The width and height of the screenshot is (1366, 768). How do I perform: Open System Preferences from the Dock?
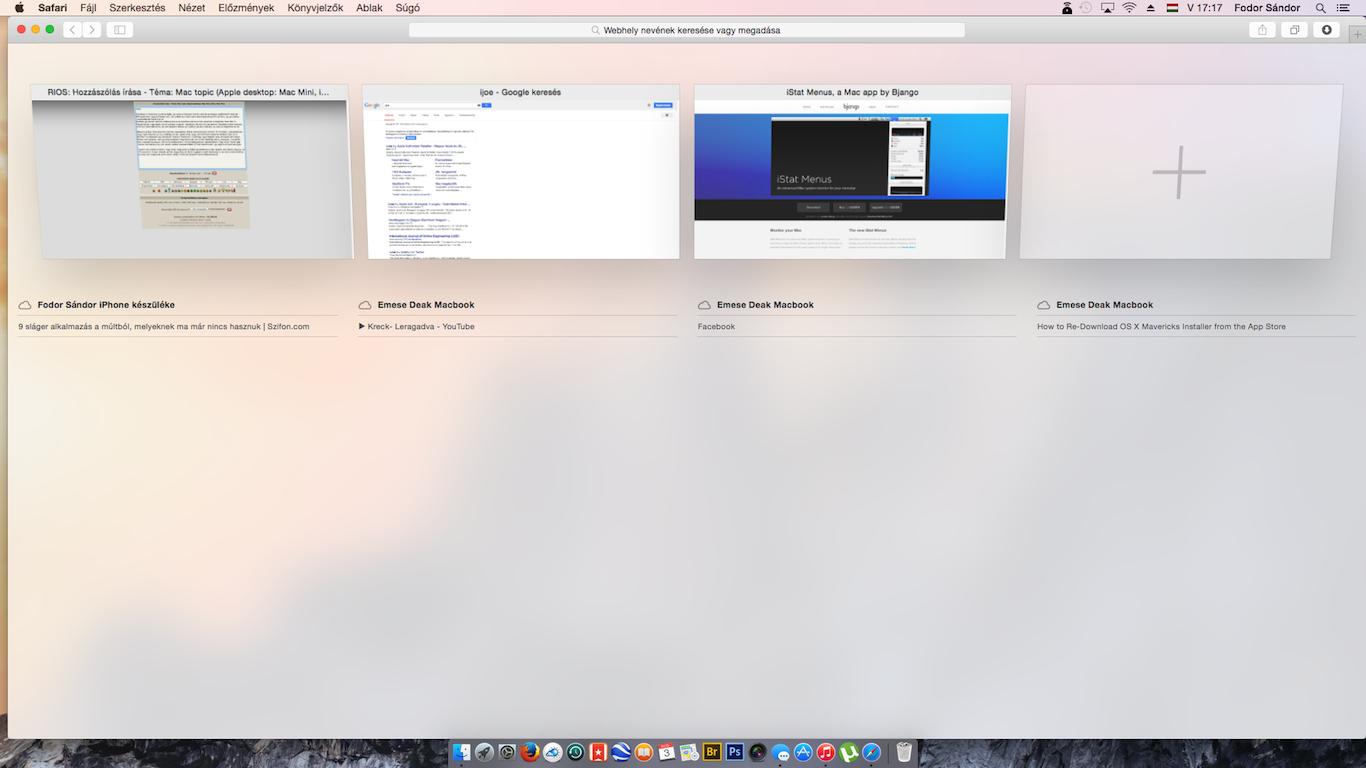(x=507, y=752)
